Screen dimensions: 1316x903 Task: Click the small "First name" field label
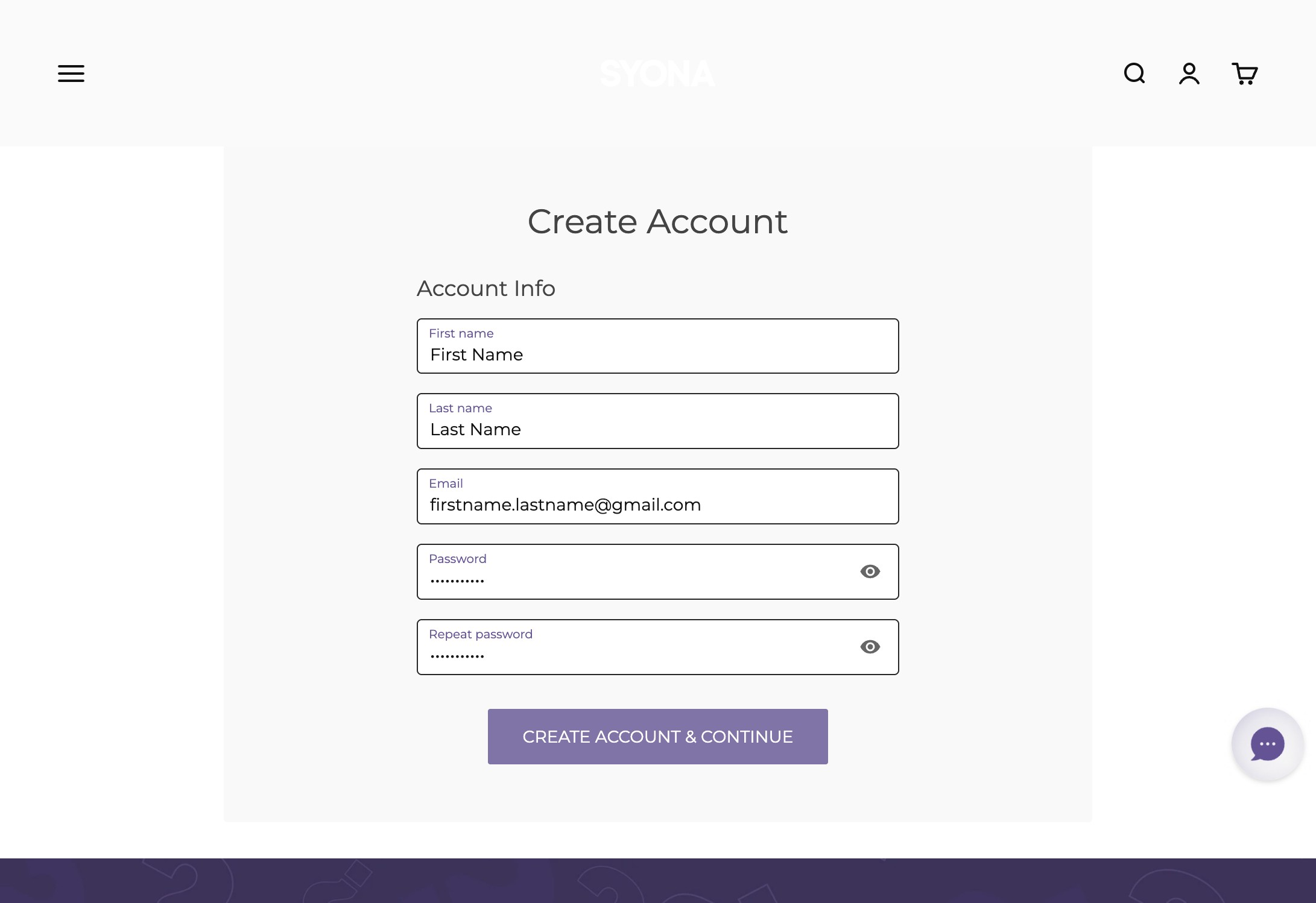pyautogui.click(x=461, y=333)
